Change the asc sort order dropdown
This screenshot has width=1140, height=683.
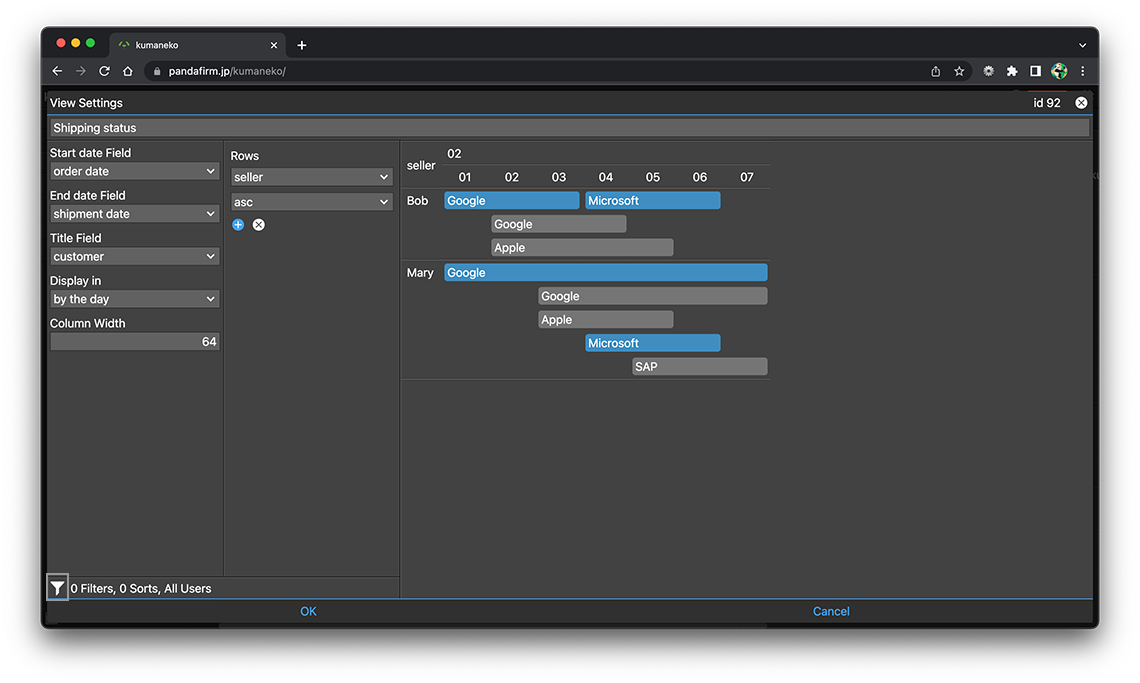pos(311,202)
